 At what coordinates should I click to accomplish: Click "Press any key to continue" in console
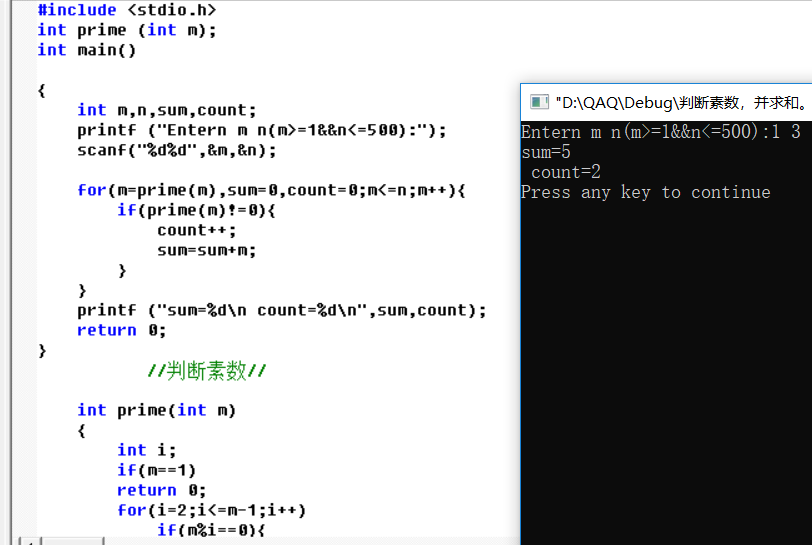click(x=646, y=192)
